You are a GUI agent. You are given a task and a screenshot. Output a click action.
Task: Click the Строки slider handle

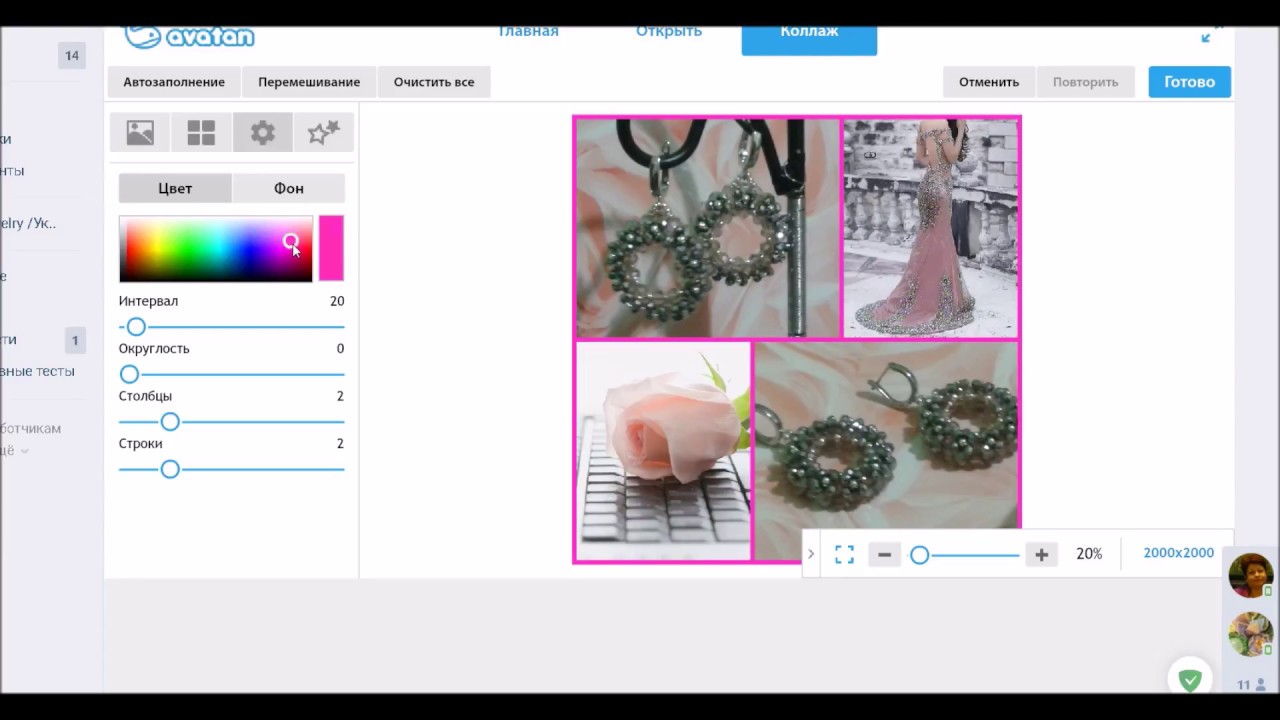170,469
